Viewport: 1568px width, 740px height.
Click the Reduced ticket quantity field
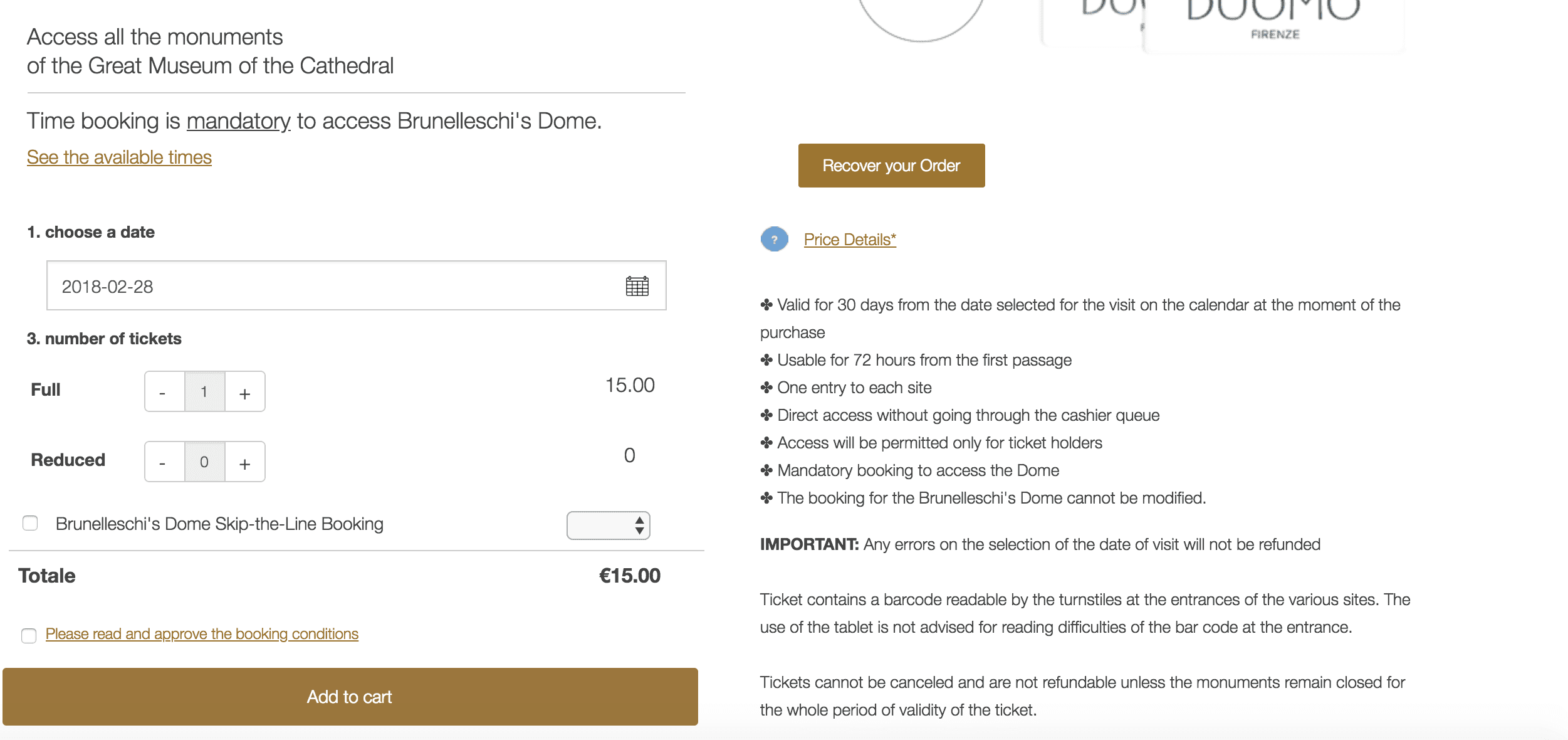coord(204,462)
